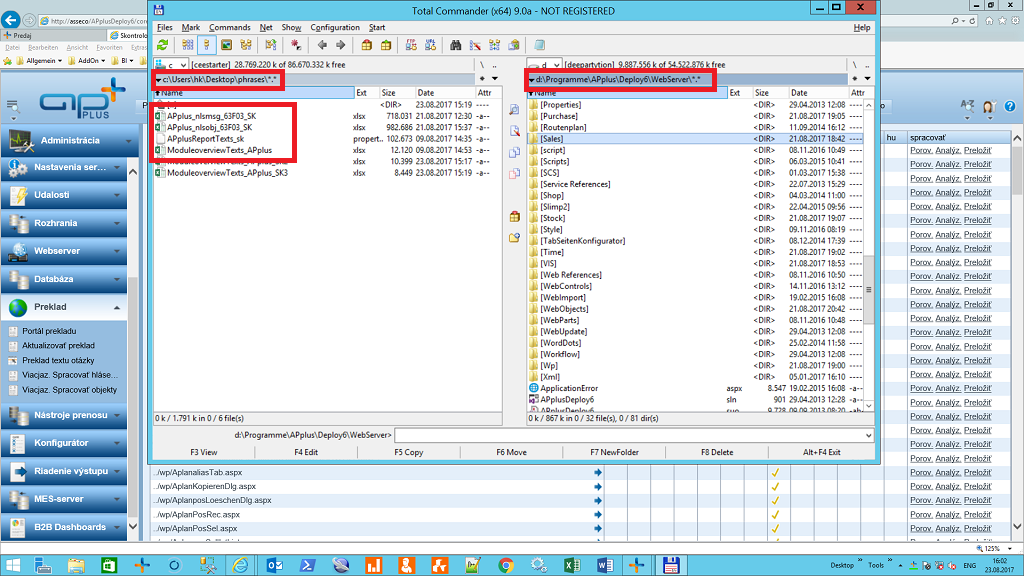Expand the command line history dropdown

tap(868, 436)
